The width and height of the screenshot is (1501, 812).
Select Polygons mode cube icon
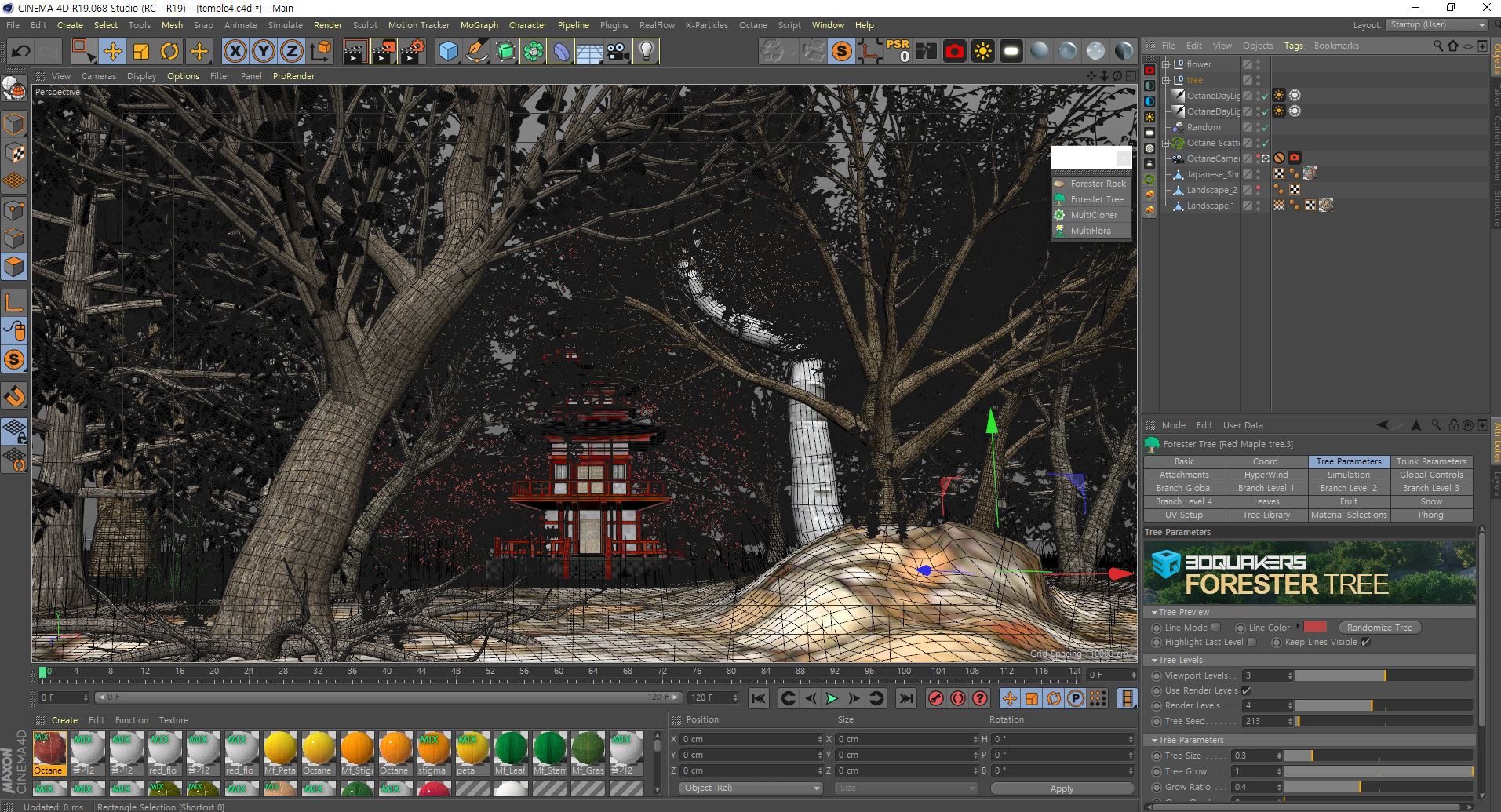coord(14,267)
